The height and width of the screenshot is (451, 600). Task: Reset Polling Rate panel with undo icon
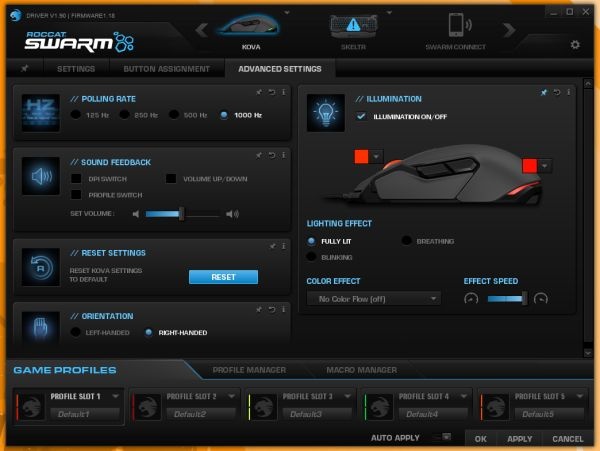coord(272,92)
